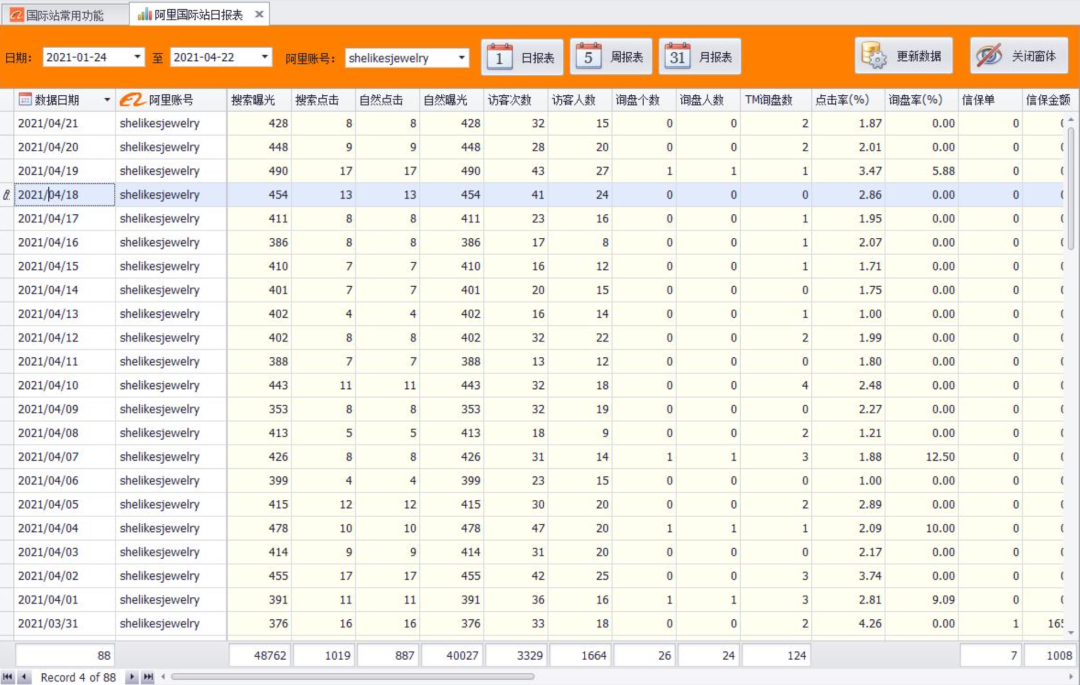
Task: Click the 搜索曝光 total 48762 footer cell
Action: [259, 655]
